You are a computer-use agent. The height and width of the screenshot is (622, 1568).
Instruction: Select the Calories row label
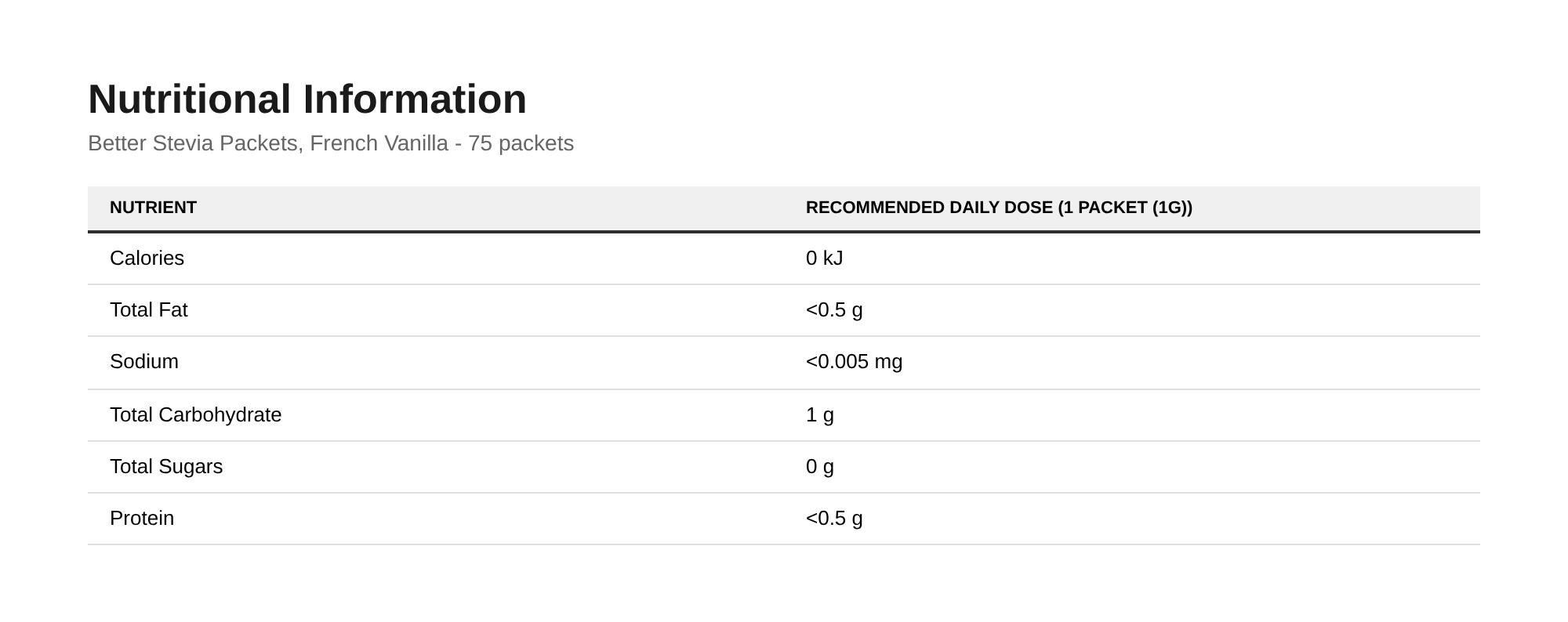point(147,258)
